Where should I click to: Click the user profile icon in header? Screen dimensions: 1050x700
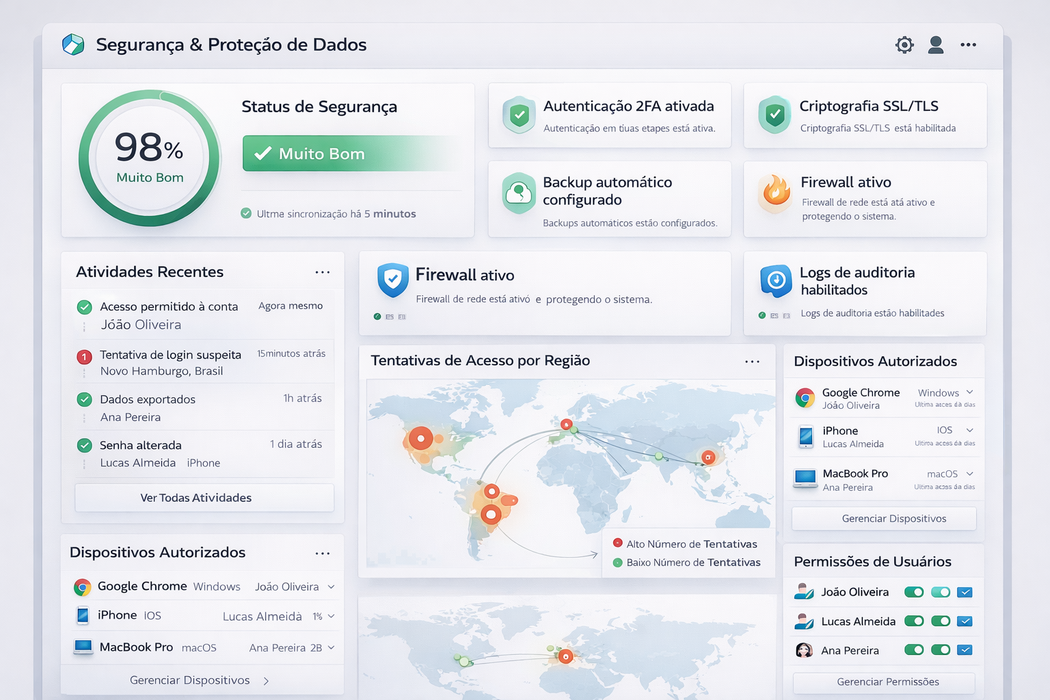click(936, 45)
